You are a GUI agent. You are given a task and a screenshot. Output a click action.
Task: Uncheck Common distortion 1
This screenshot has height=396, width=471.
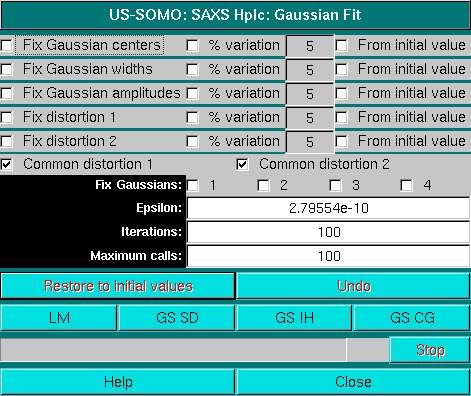(x=6, y=164)
